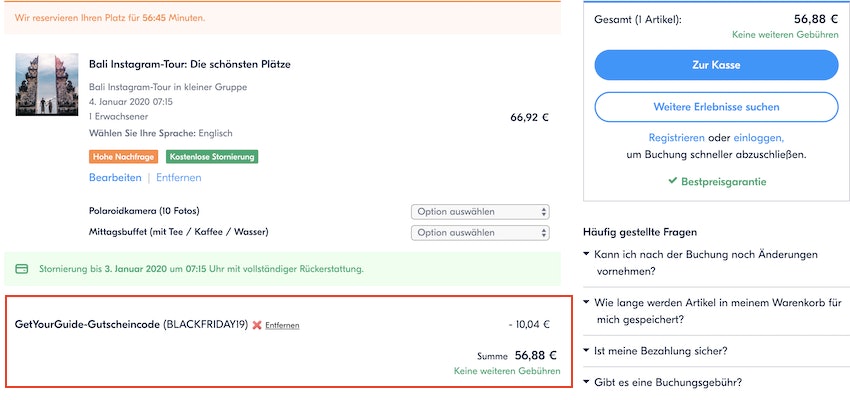Image resolution: width=850 pixels, height=400 pixels.
Task: Open the Bali tour thumbnail image
Action: 47,85
